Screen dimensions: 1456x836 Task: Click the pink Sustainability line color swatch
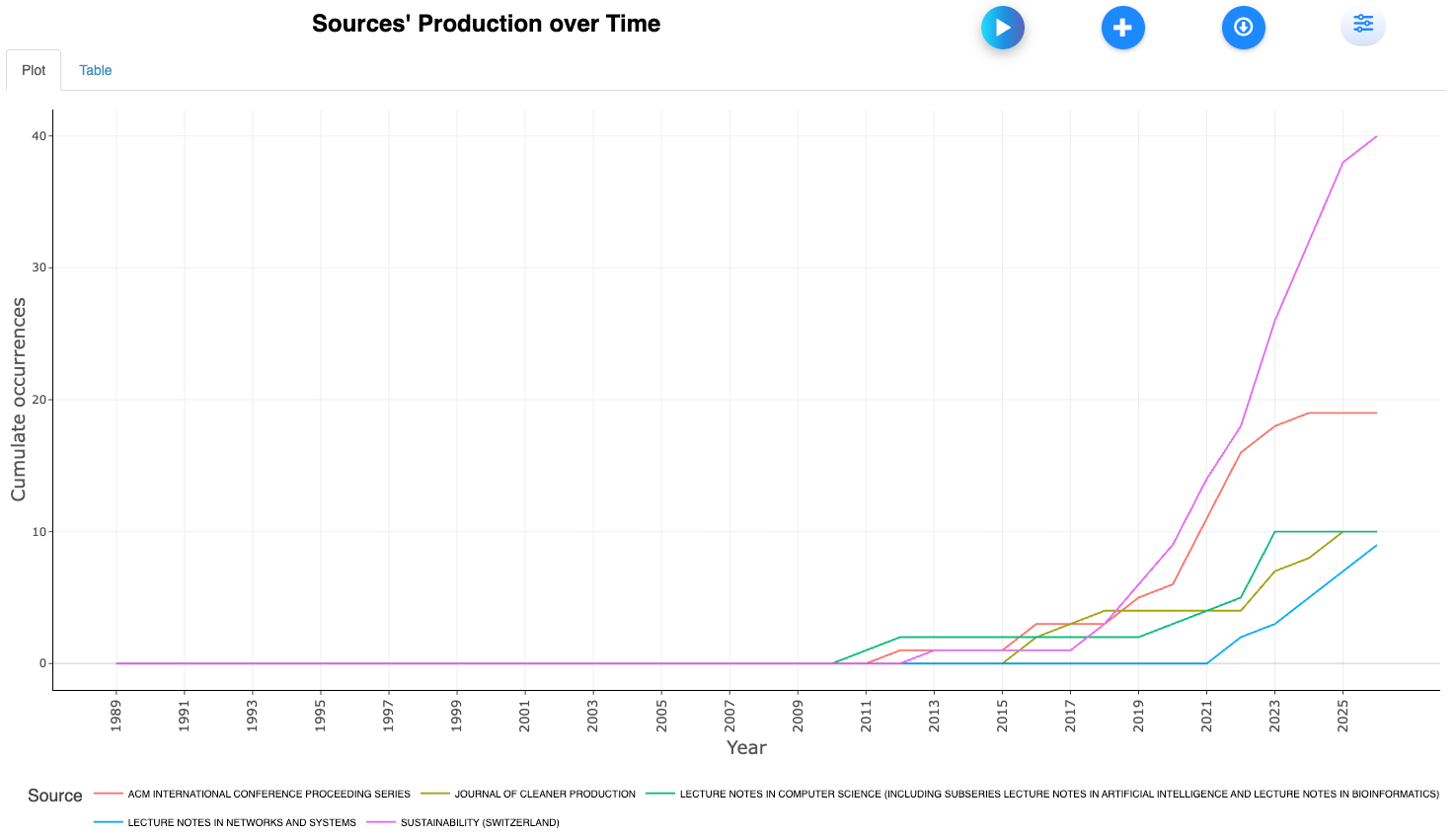click(x=381, y=822)
